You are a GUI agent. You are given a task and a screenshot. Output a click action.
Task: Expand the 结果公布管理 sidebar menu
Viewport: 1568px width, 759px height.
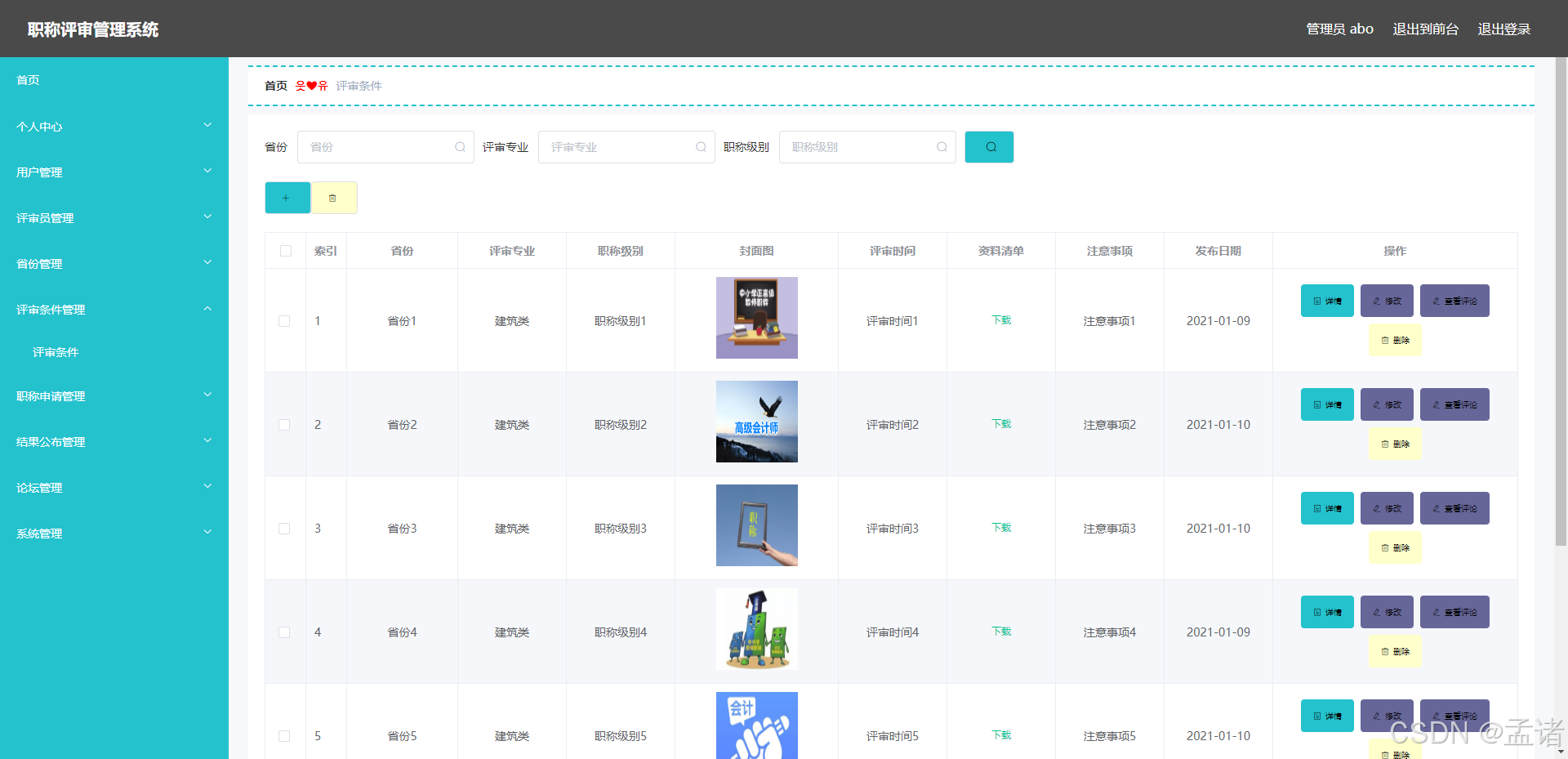tap(114, 442)
